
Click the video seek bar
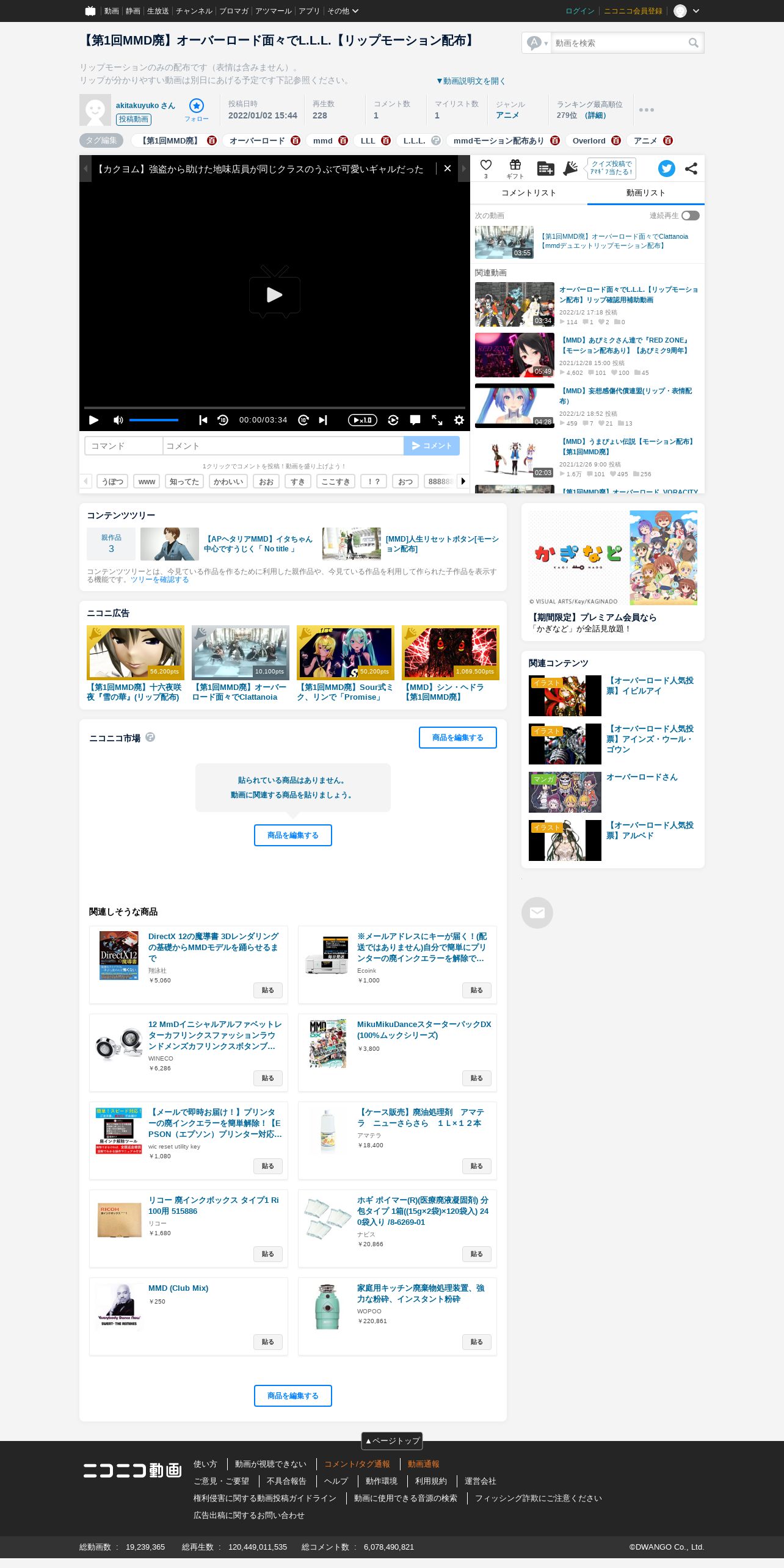[x=275, y=407]
